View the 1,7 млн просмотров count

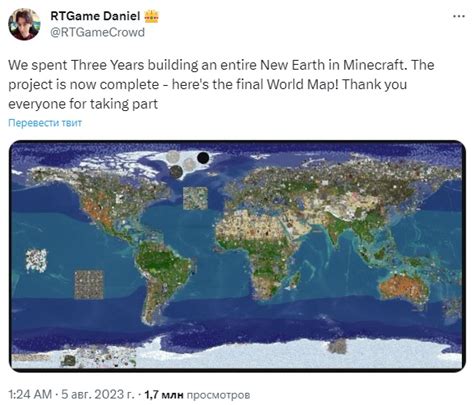tap(197, 395)
